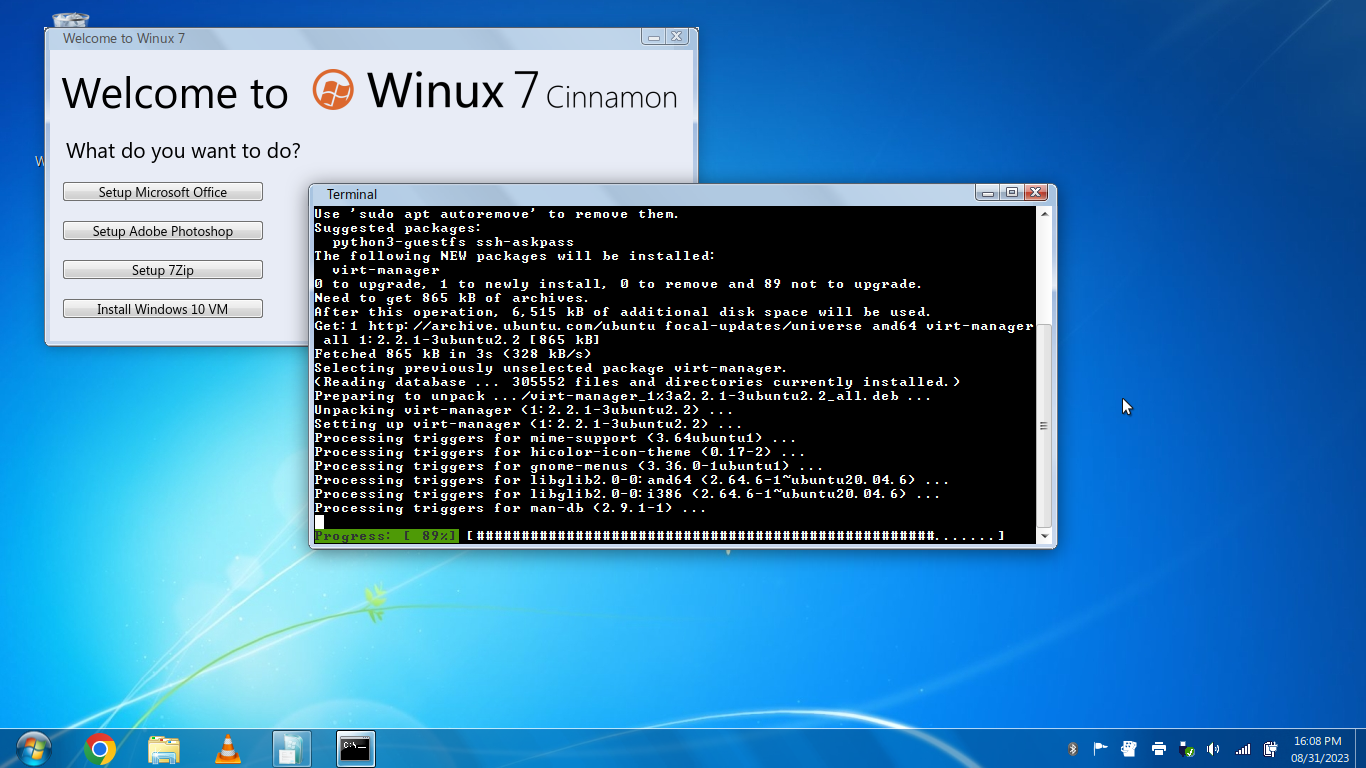Click 'Processing triggers for mime-support' line
Image resolution: width=1366 pixels, height=768 pixels.
pos(556,438)
